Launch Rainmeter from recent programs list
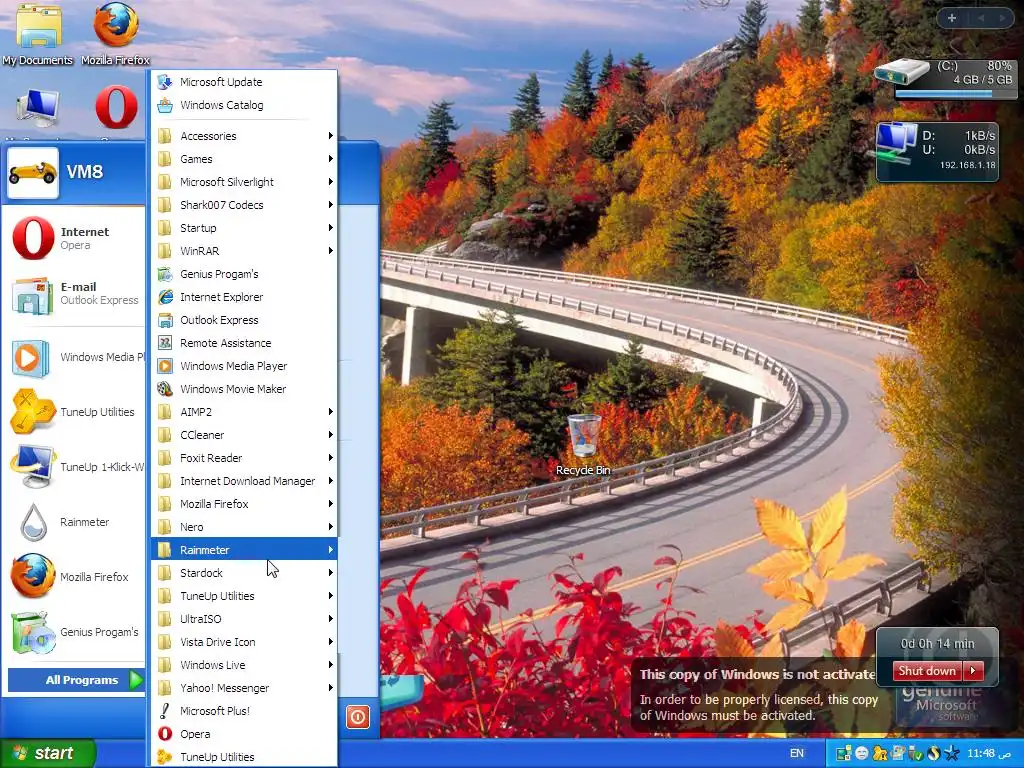 click(73, 522)
